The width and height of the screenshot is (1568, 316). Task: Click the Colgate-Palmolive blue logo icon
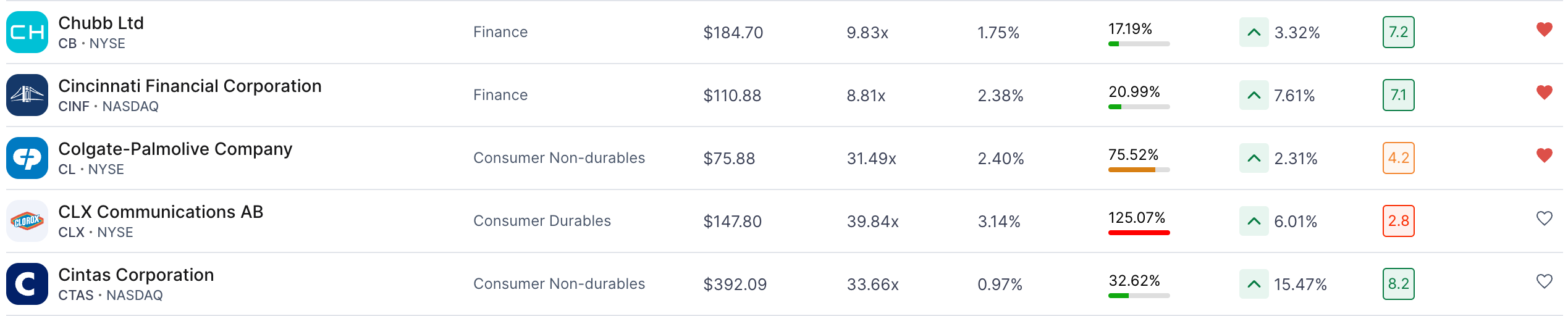tap(27, 158)
